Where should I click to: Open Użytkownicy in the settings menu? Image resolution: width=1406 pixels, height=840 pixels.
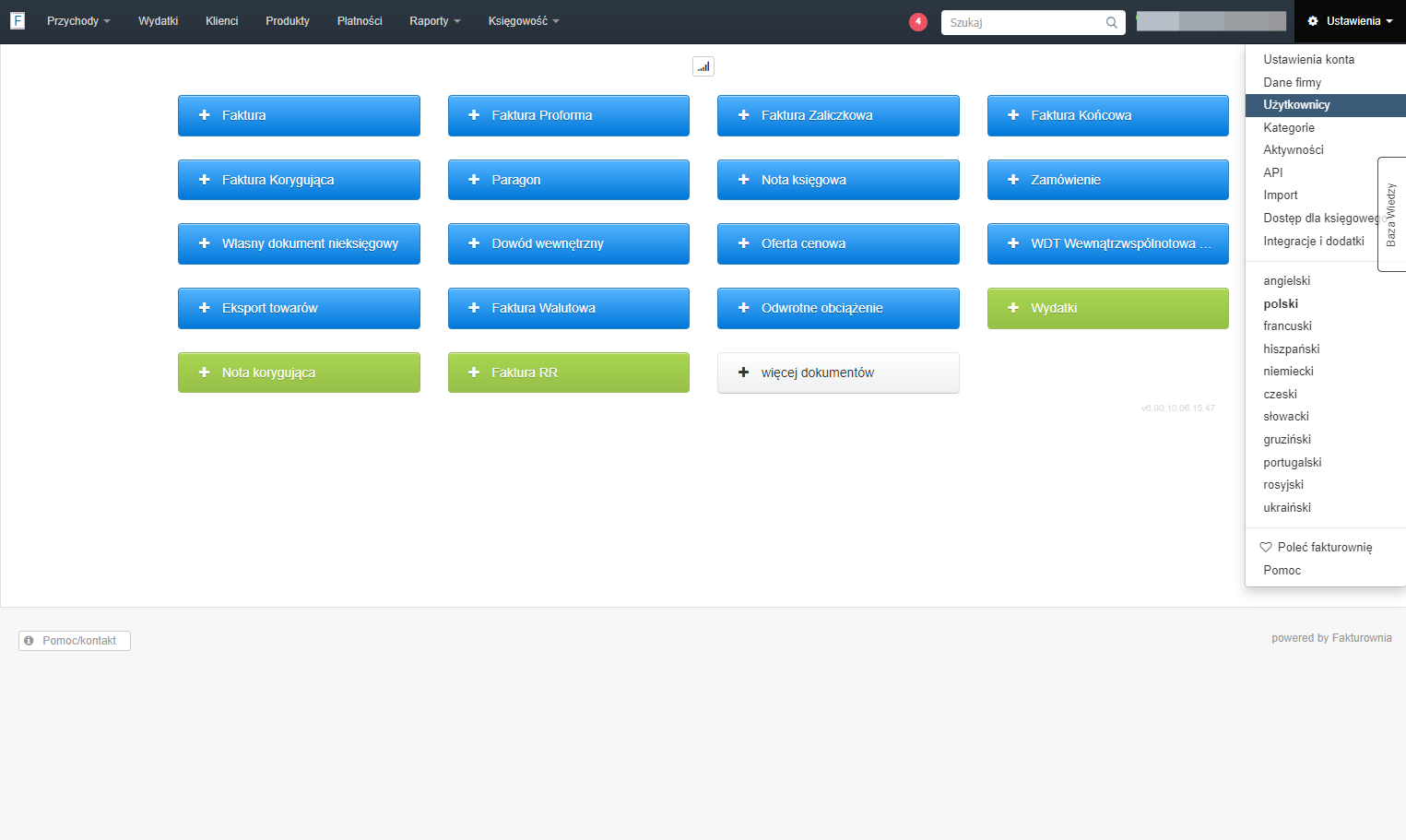1325,105
